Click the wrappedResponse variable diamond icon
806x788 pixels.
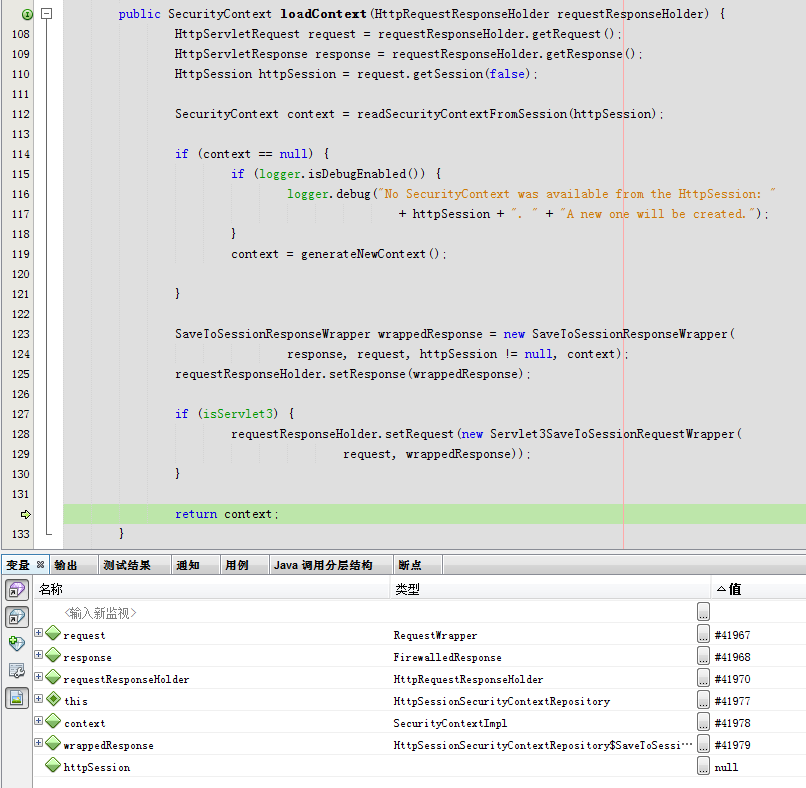53,743
